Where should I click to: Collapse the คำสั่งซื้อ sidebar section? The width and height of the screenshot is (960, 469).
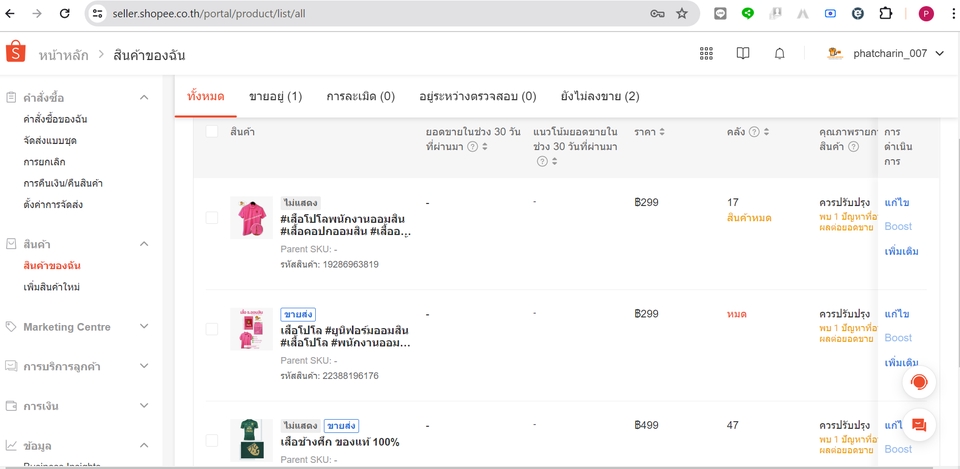point(144,97)
